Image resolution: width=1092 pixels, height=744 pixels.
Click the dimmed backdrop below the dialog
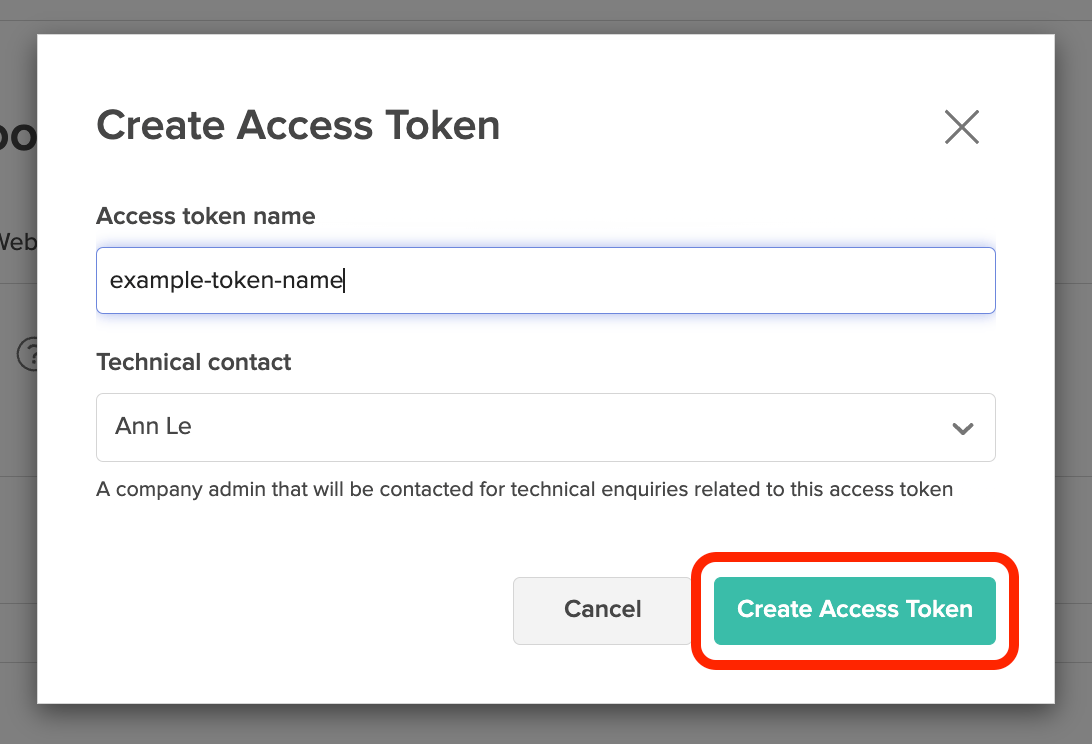click(x=546, y=724)
